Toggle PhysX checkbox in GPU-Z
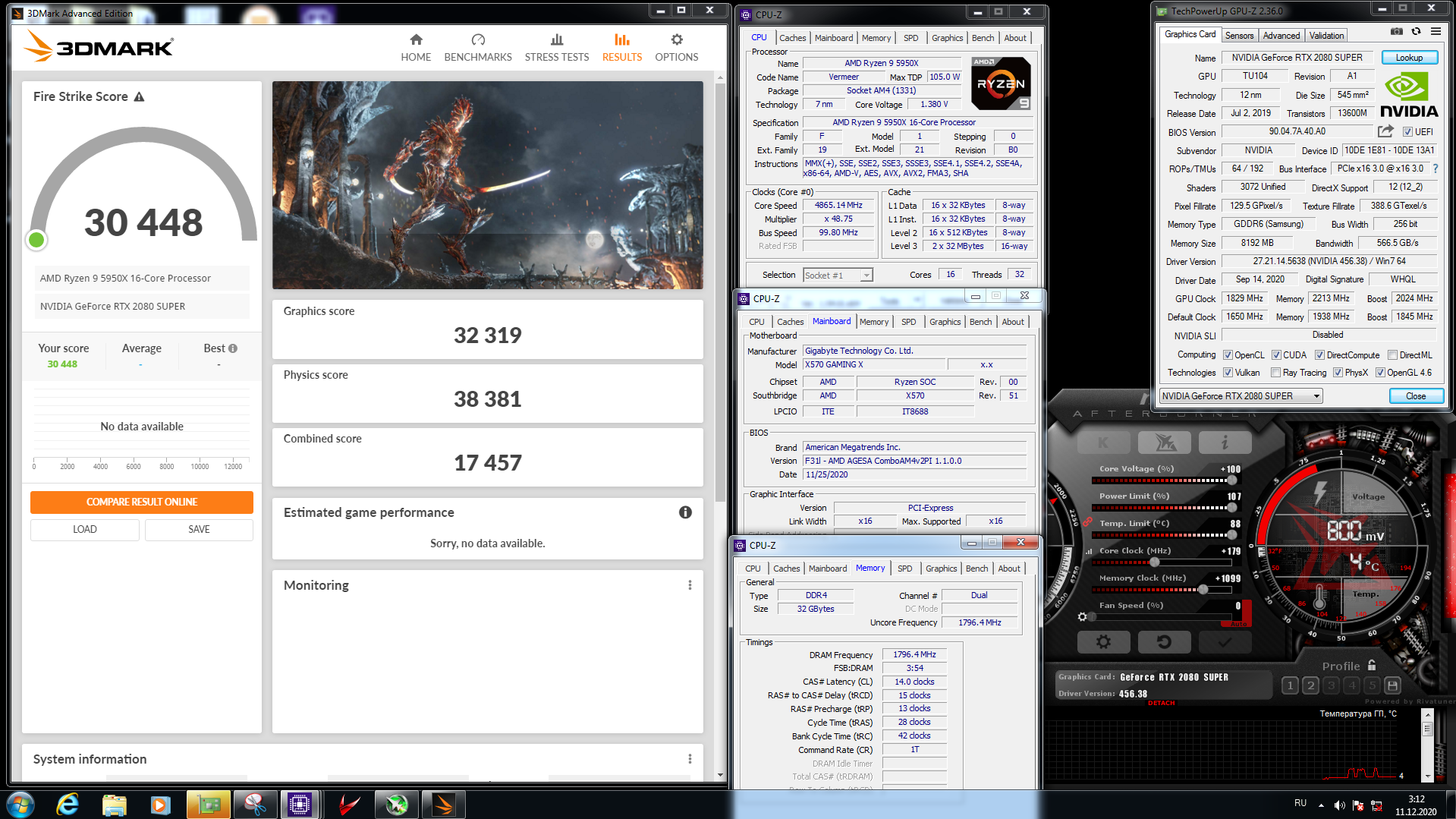This screenshot has width=1456, height=819. coord(1338,373)
